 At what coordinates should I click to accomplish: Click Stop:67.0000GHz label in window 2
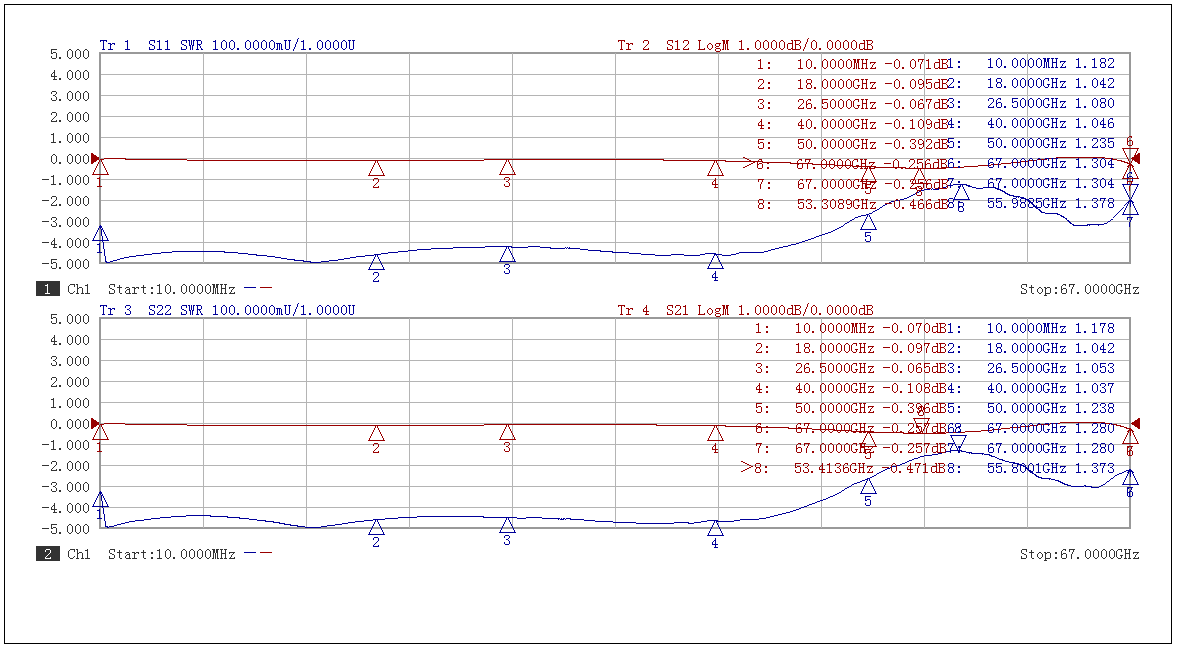point(1079,554)
